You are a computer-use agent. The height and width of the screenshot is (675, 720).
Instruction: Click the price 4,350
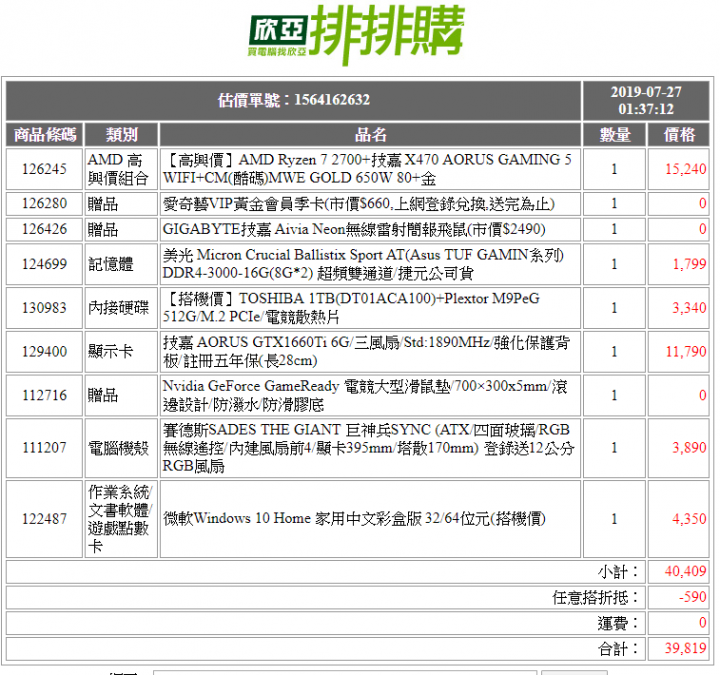tap(689, 519)
